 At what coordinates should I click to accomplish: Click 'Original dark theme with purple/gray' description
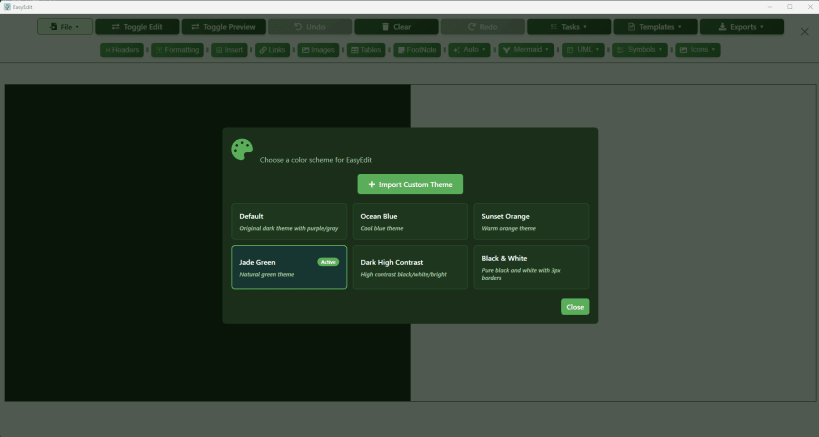pos(288,228)
